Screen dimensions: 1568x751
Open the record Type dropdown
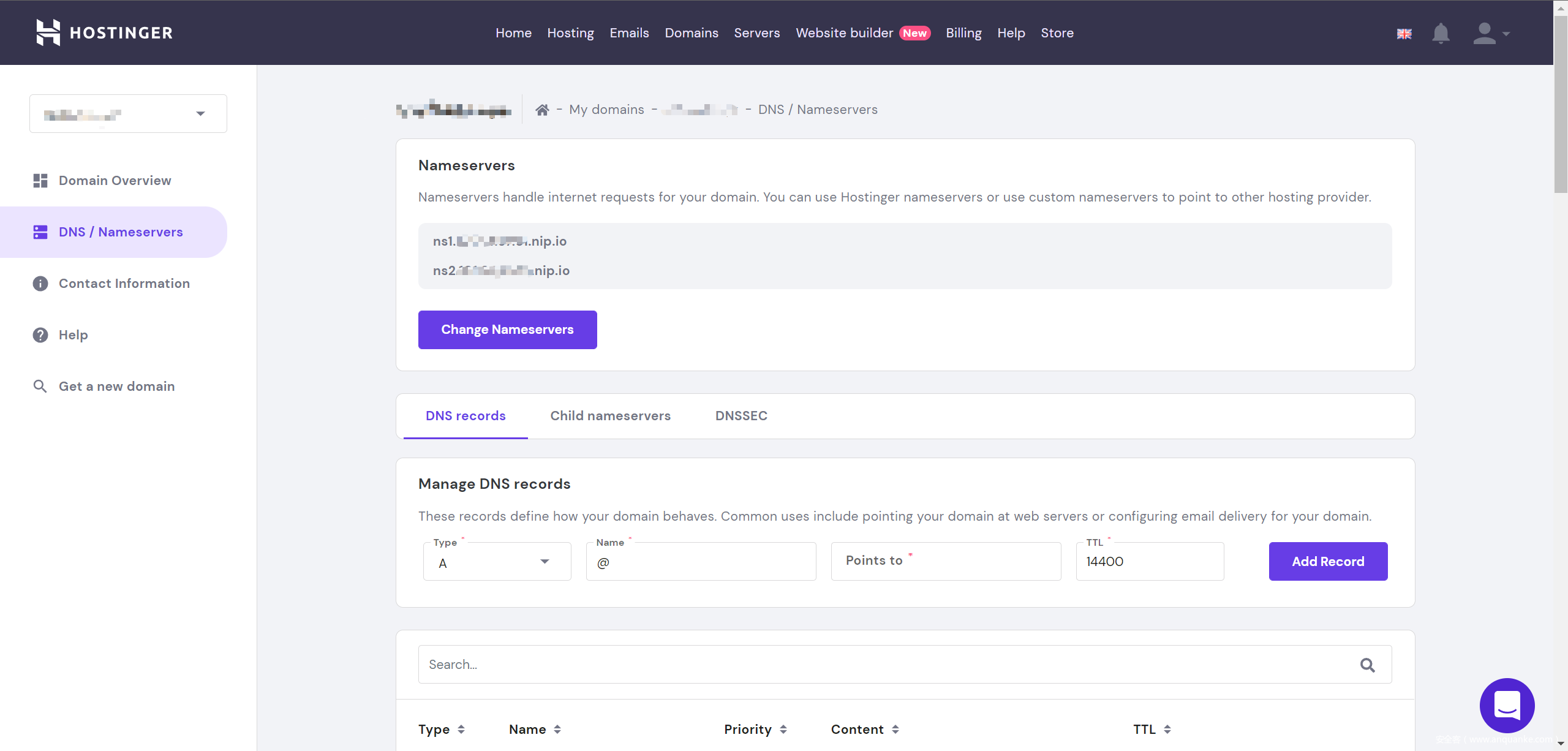tap(497, 562)
